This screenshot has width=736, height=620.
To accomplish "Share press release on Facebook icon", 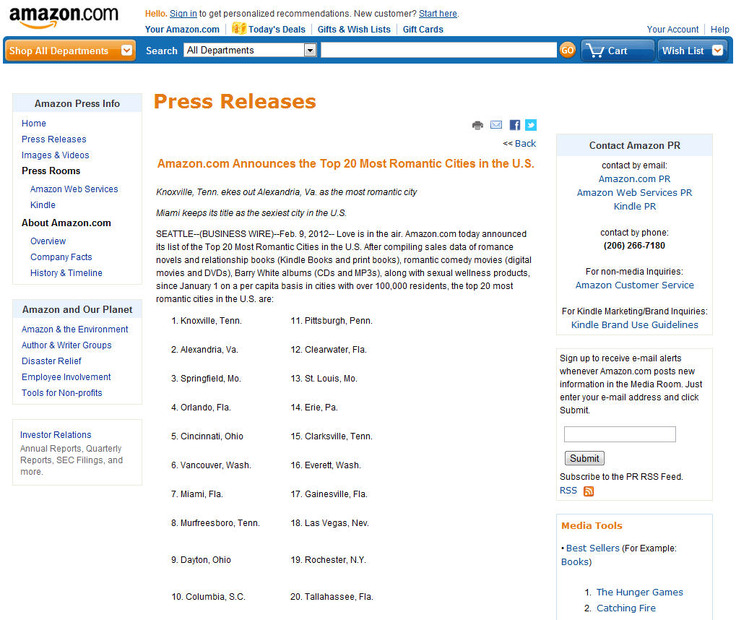I will point(514,125).
